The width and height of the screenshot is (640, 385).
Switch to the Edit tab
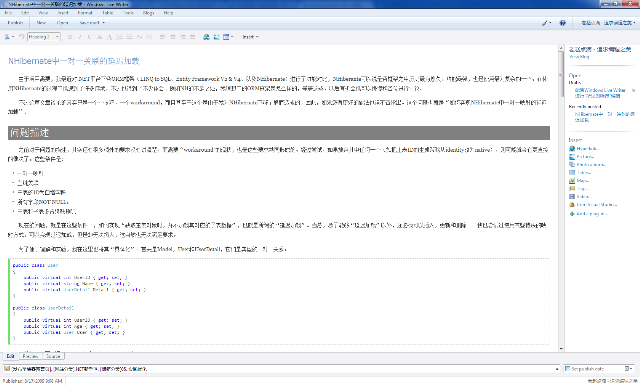(11, 356)
